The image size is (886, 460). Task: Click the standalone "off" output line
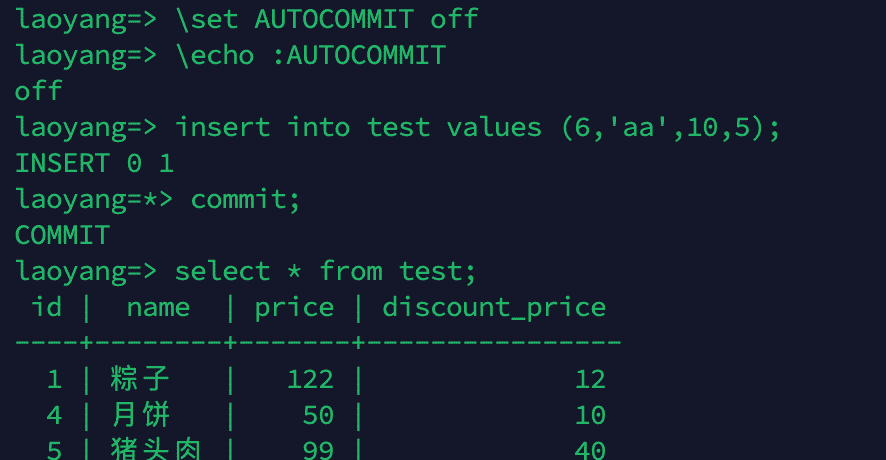pos(38,91)
